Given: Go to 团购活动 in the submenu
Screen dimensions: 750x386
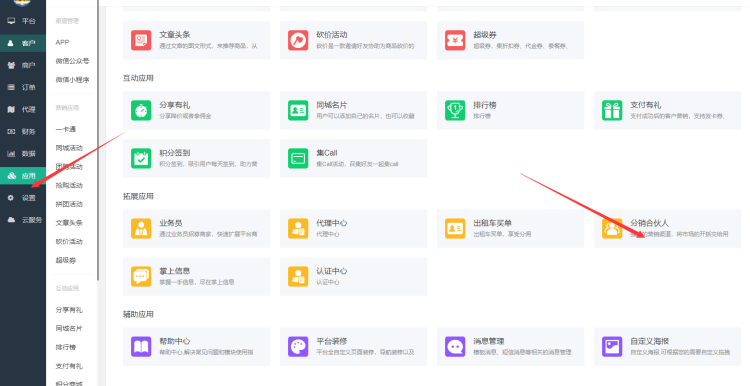Looking at the screenshot, I should coord(69,166).
